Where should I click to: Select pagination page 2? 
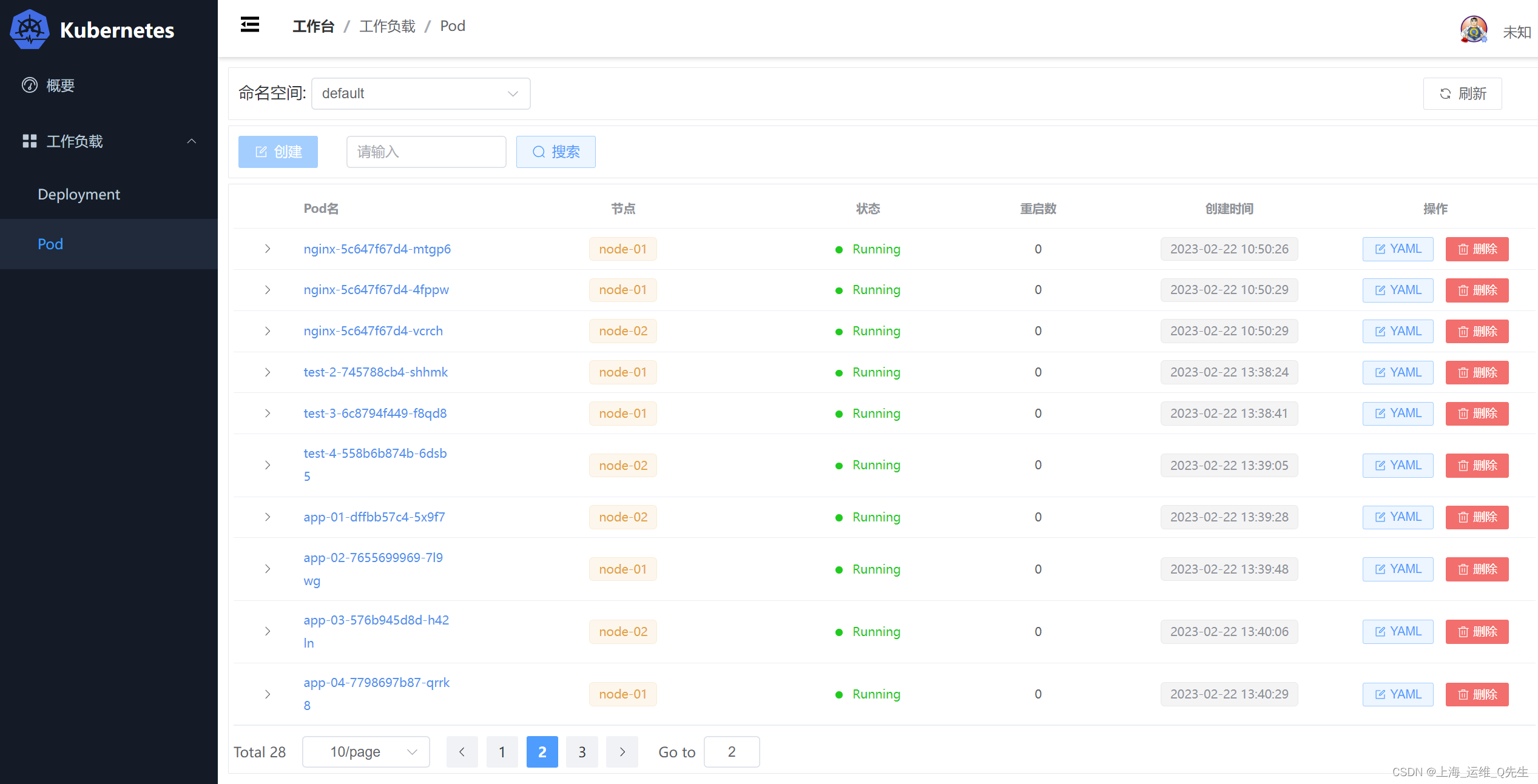pyautogui.click(x=542, y=752)
